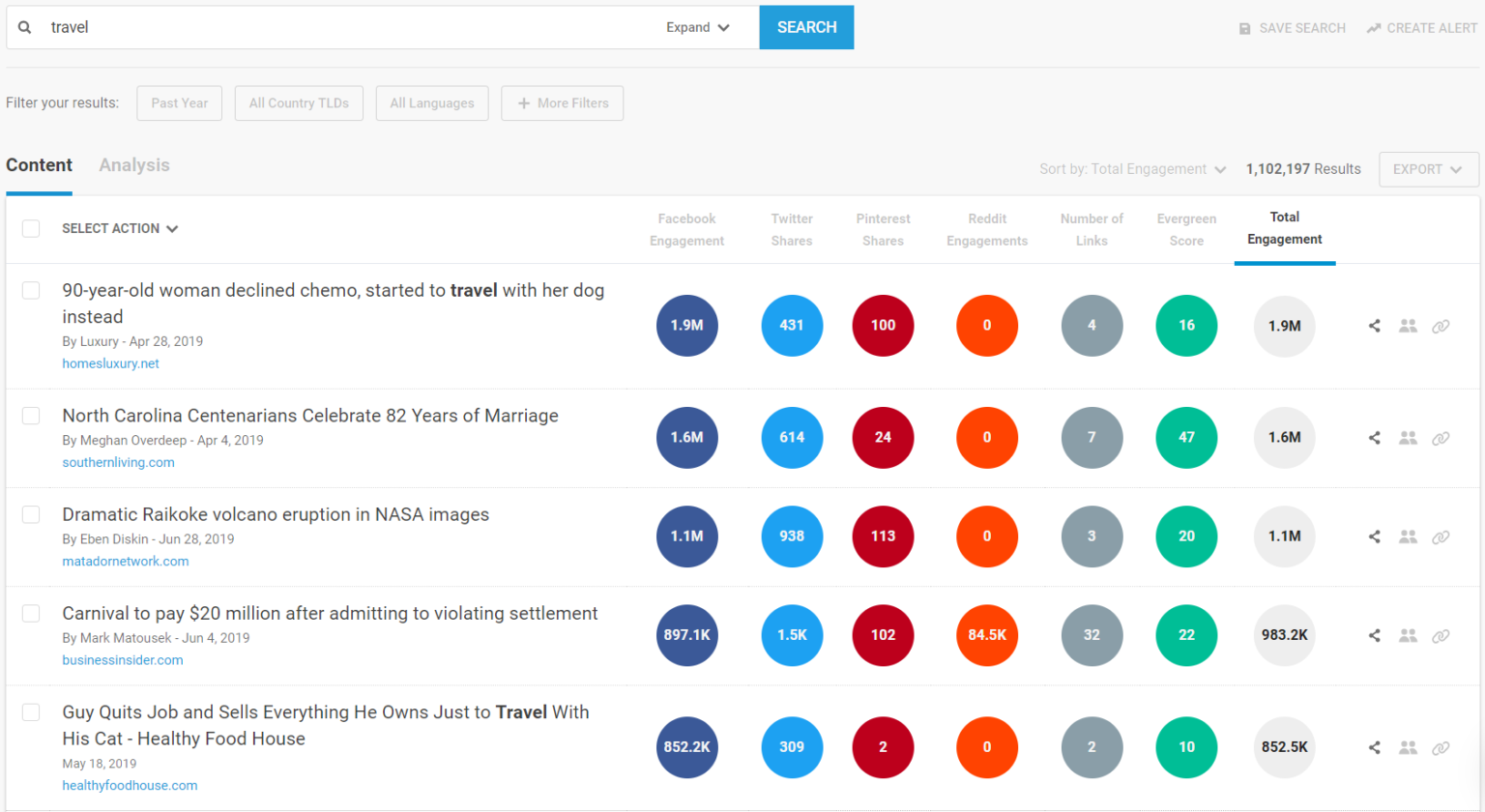Expand the Sort by Total Engagement dropdown

coord(1132,169)
